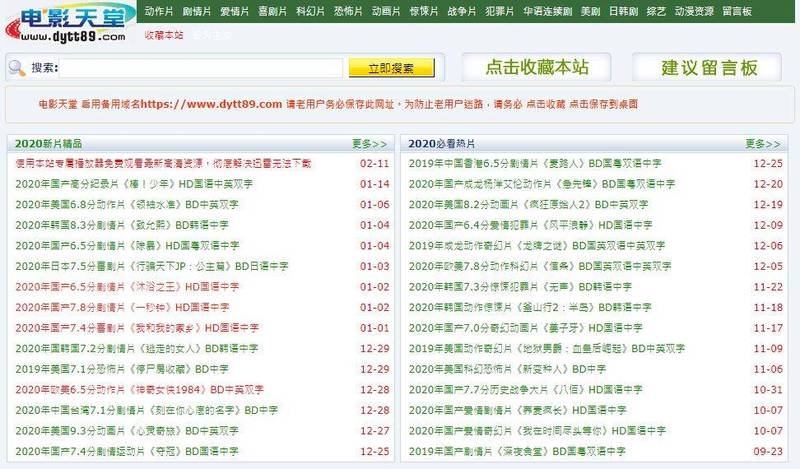Click the 《急先锋》 Jackie Chan film link
Image resolution: width=800 pixels, height=469 pixels.
tap(542, 184)
